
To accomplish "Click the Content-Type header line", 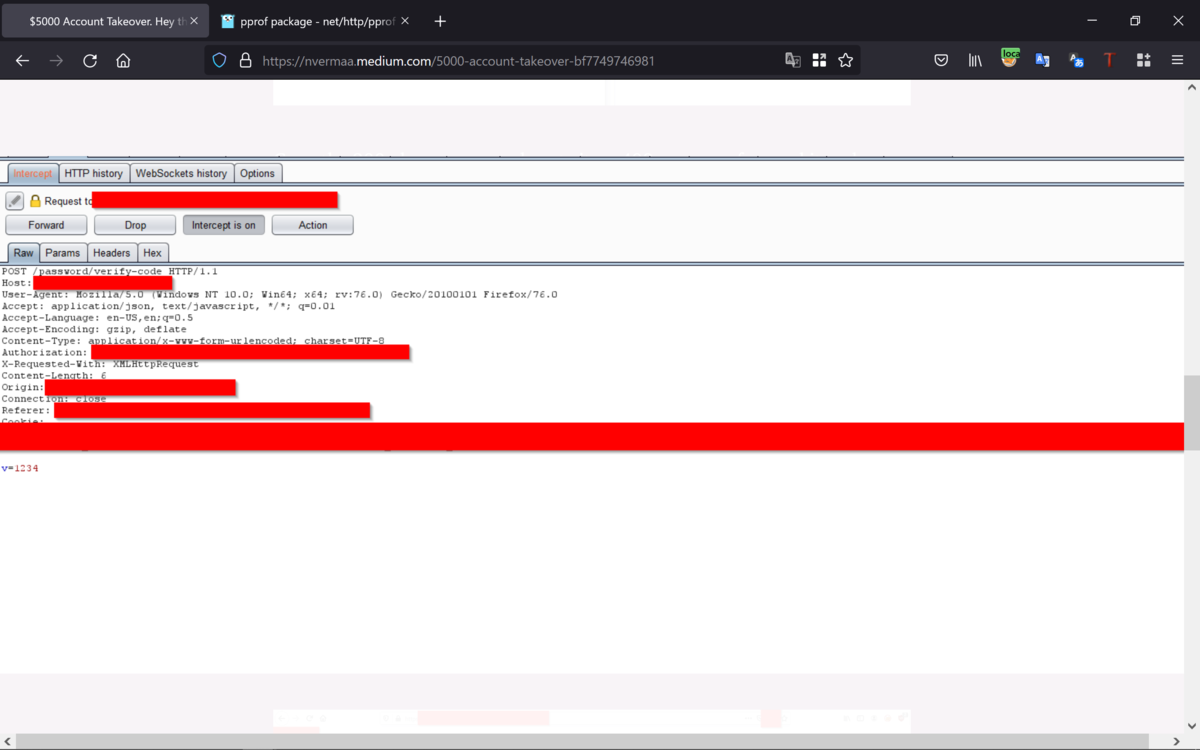I will (x=194, y=341).
